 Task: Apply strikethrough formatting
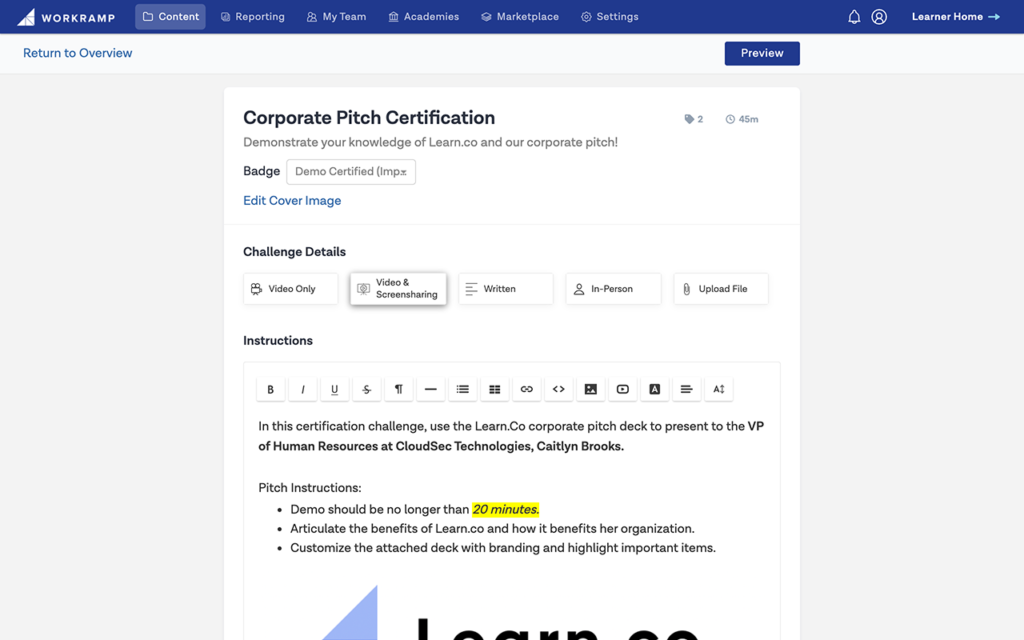tap(366, 389)
